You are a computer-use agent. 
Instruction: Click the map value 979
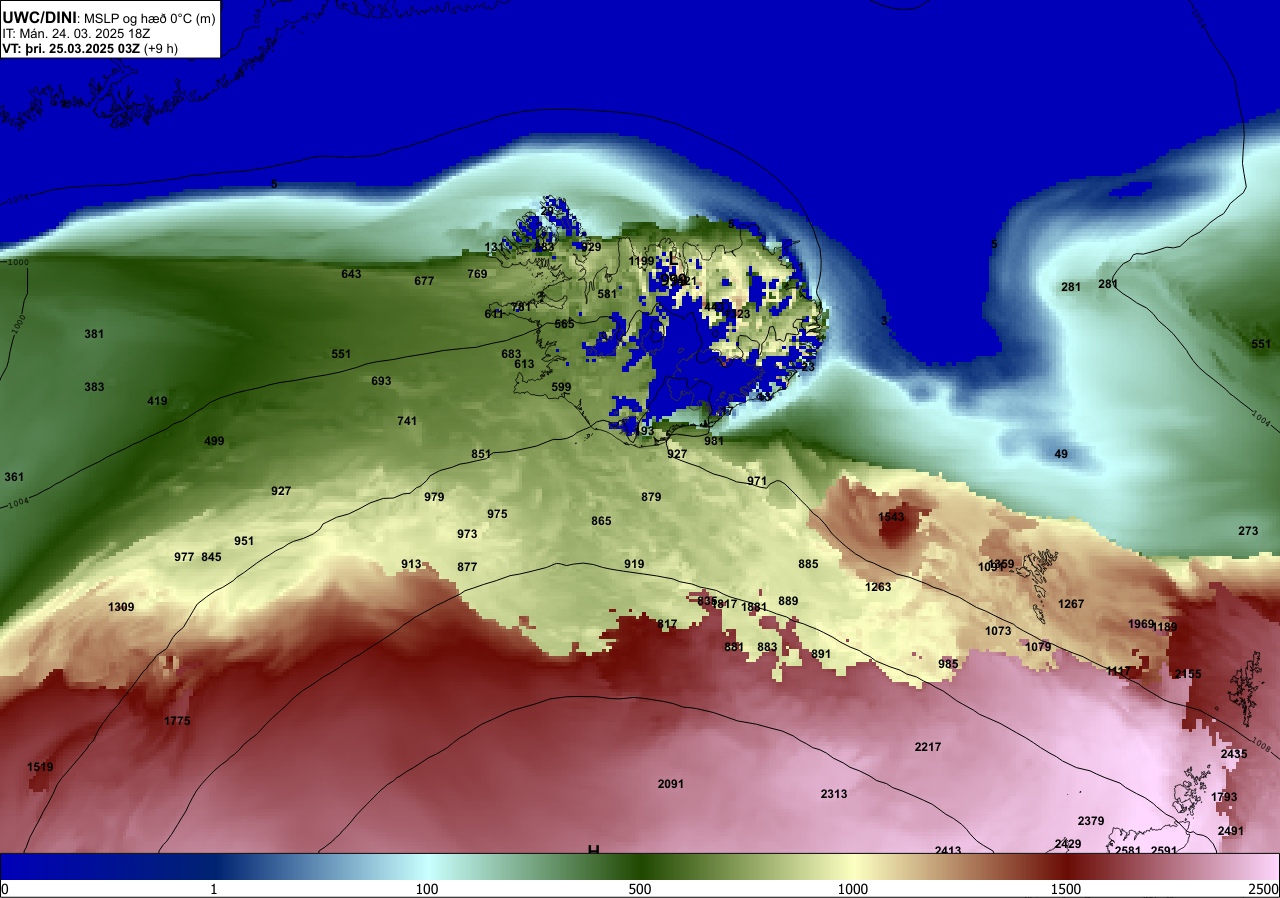[x=434, y=497]
